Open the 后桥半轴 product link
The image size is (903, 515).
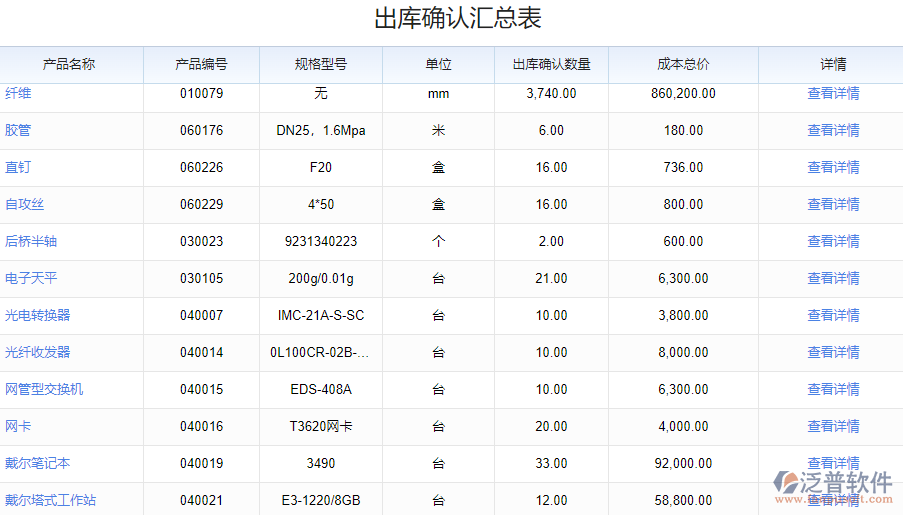[x=31, y=241]
